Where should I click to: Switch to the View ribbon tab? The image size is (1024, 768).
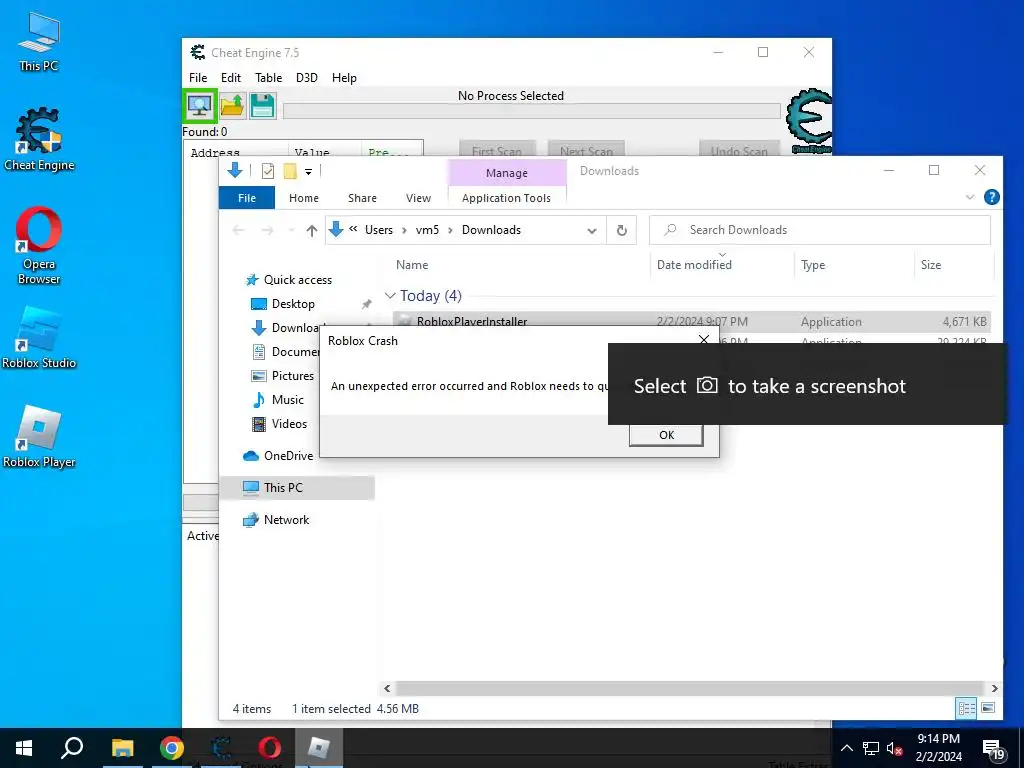418,198
